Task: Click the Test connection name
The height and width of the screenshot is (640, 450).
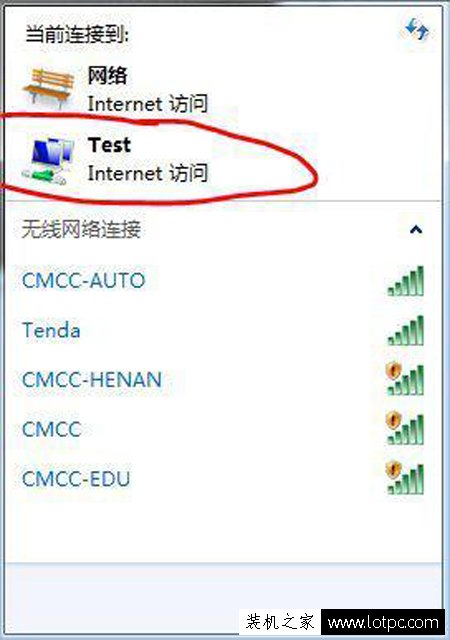Action: [x=109, y=144]
